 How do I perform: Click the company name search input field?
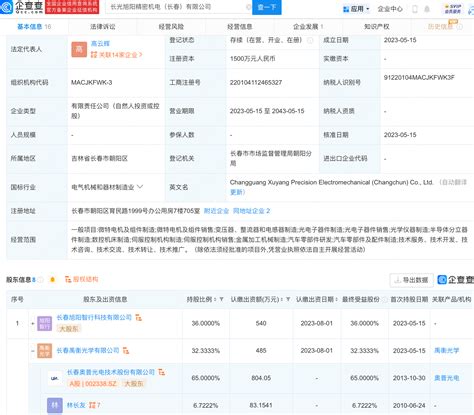click(178, 7)
